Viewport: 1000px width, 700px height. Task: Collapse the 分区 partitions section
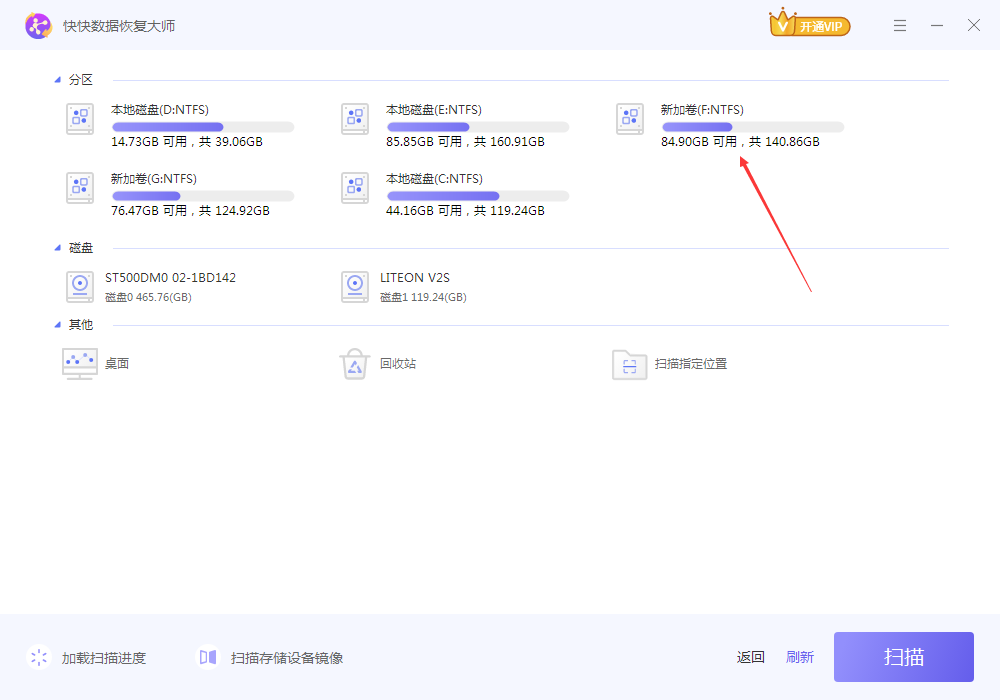(58, 80)
